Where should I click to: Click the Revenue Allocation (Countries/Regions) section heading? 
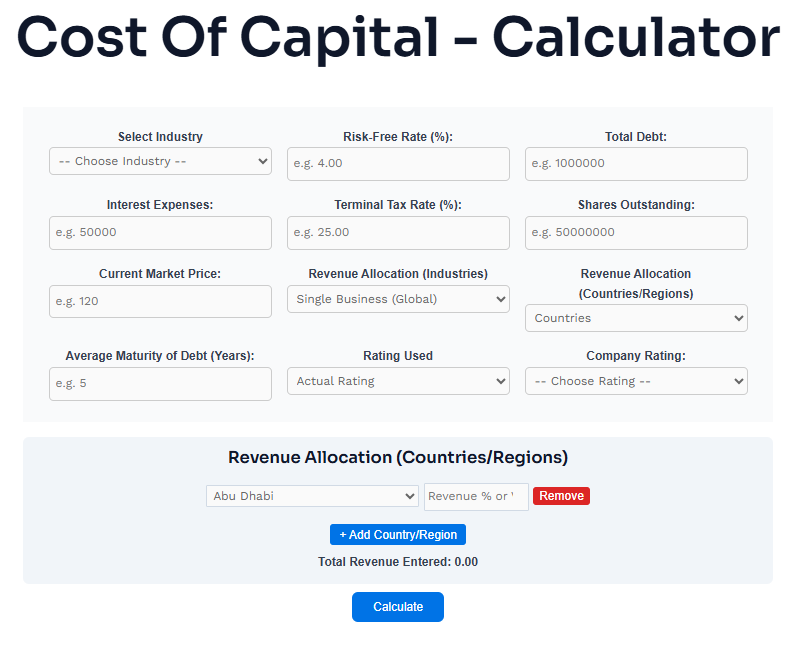click(x=398, y=458)
